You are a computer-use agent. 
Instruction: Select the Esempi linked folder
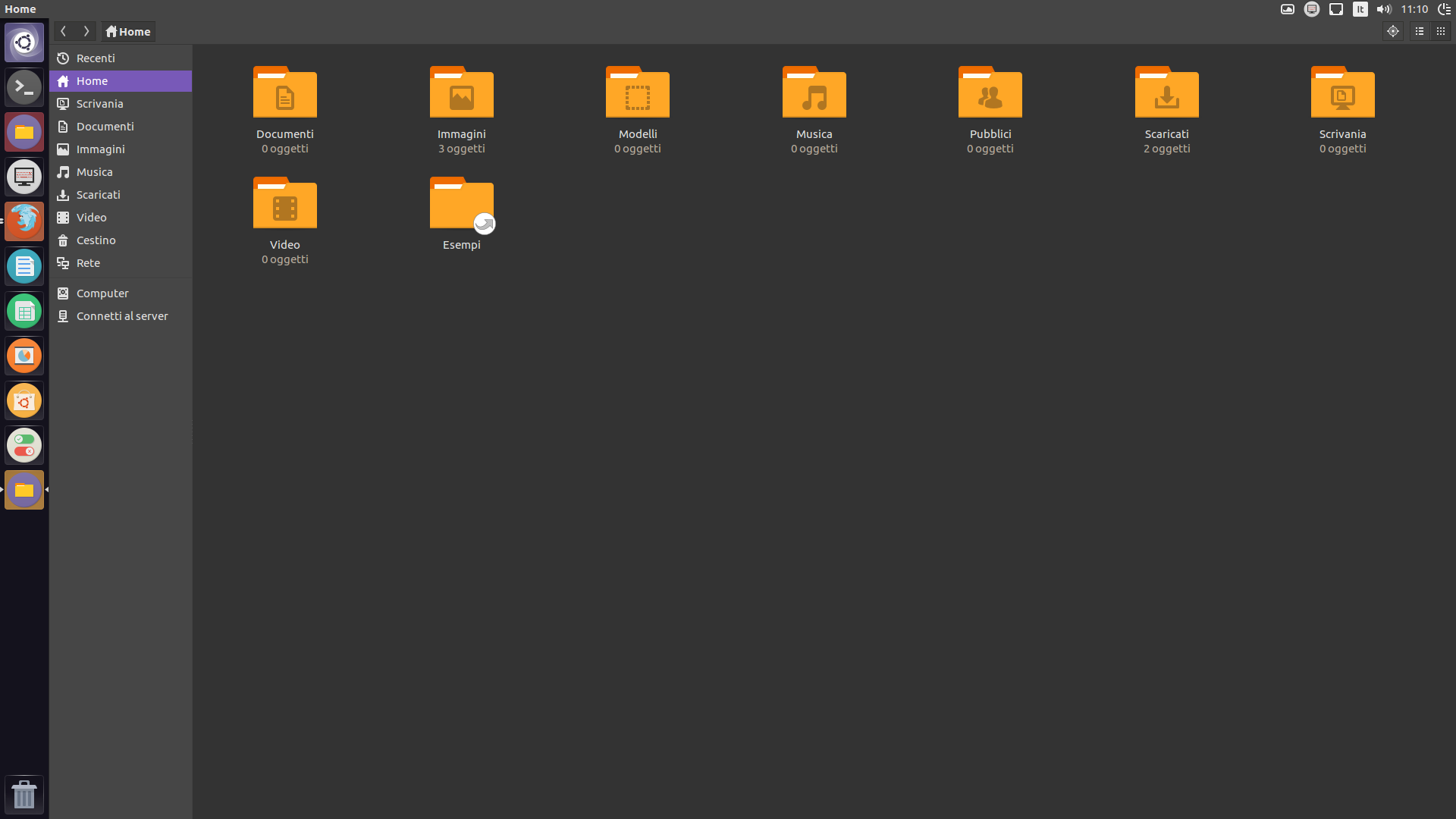pyautogui.click(x=461, y=203)
